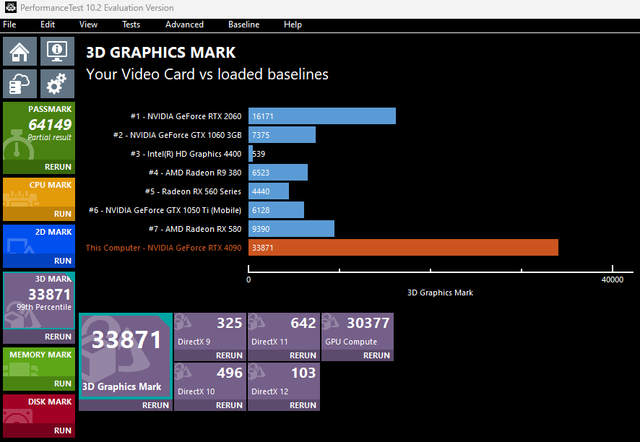Click the orange RTX 4090 bar showing 33871
Image resolution: width=640 pixels, height=442 pixels.
point(403,247)
